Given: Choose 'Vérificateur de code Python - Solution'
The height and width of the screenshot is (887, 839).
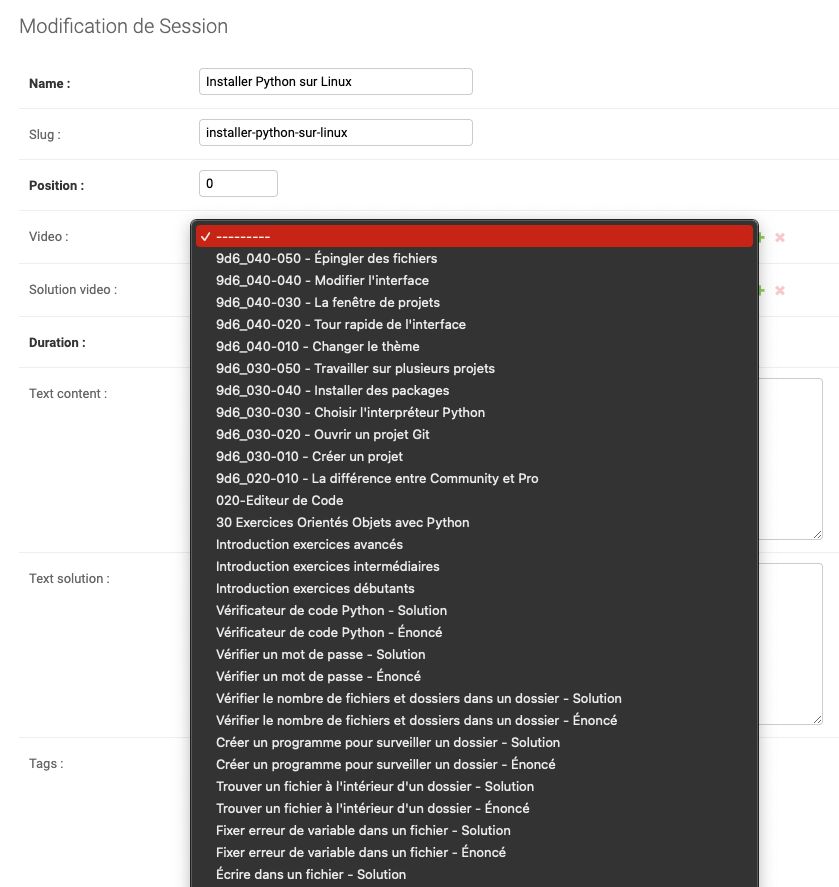Looking at the screenshot, I should (x=331, y=610).
